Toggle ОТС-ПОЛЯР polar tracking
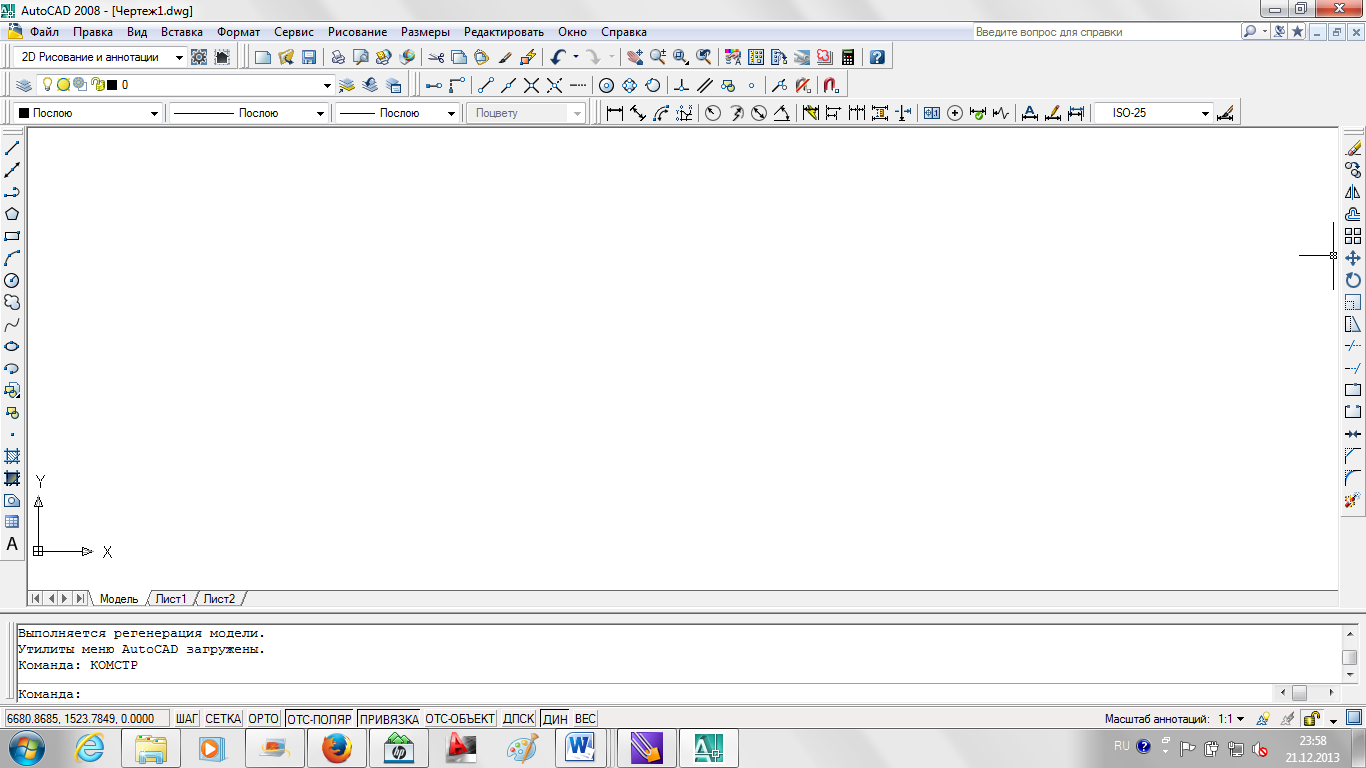This screenshot has width=1366, height=768. pos(319,719)
